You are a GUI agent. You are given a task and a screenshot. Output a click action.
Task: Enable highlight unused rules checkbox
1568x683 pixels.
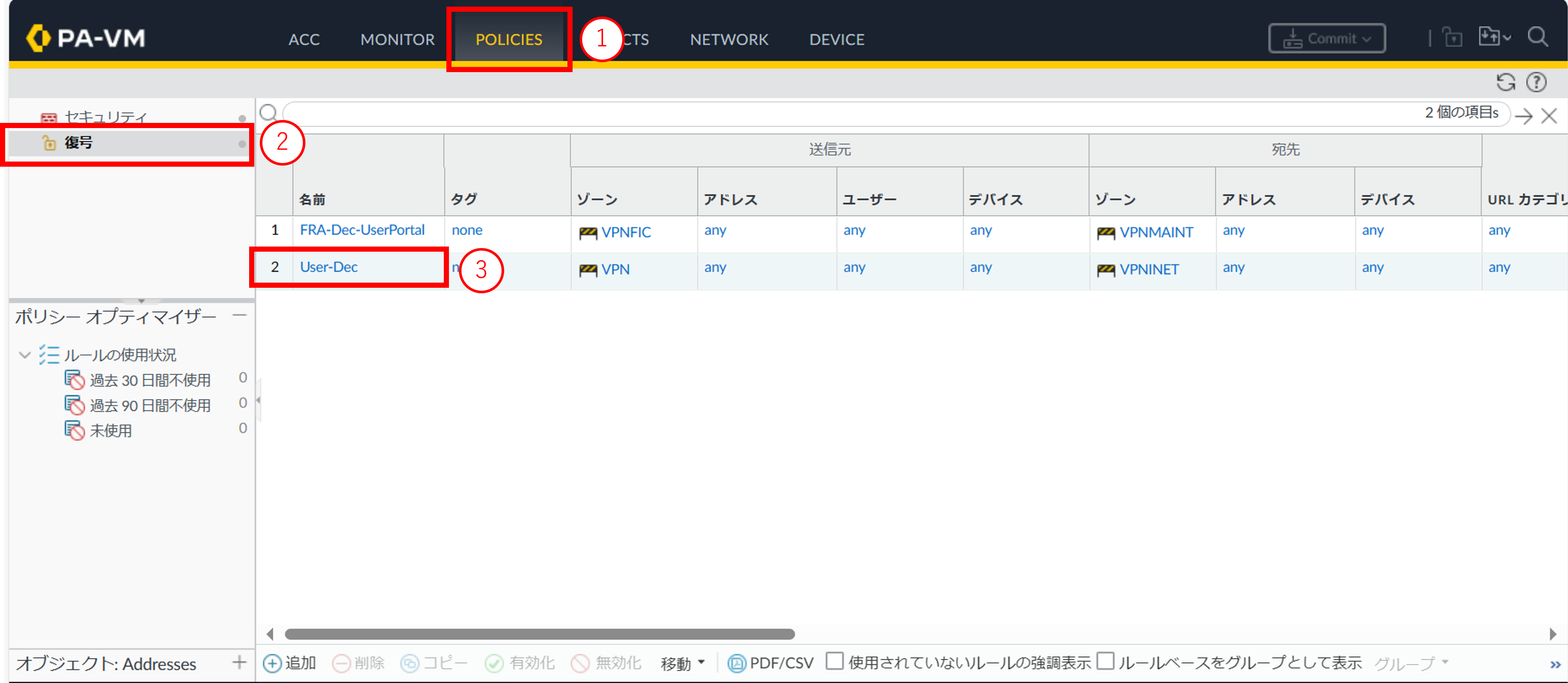point(835,661)
